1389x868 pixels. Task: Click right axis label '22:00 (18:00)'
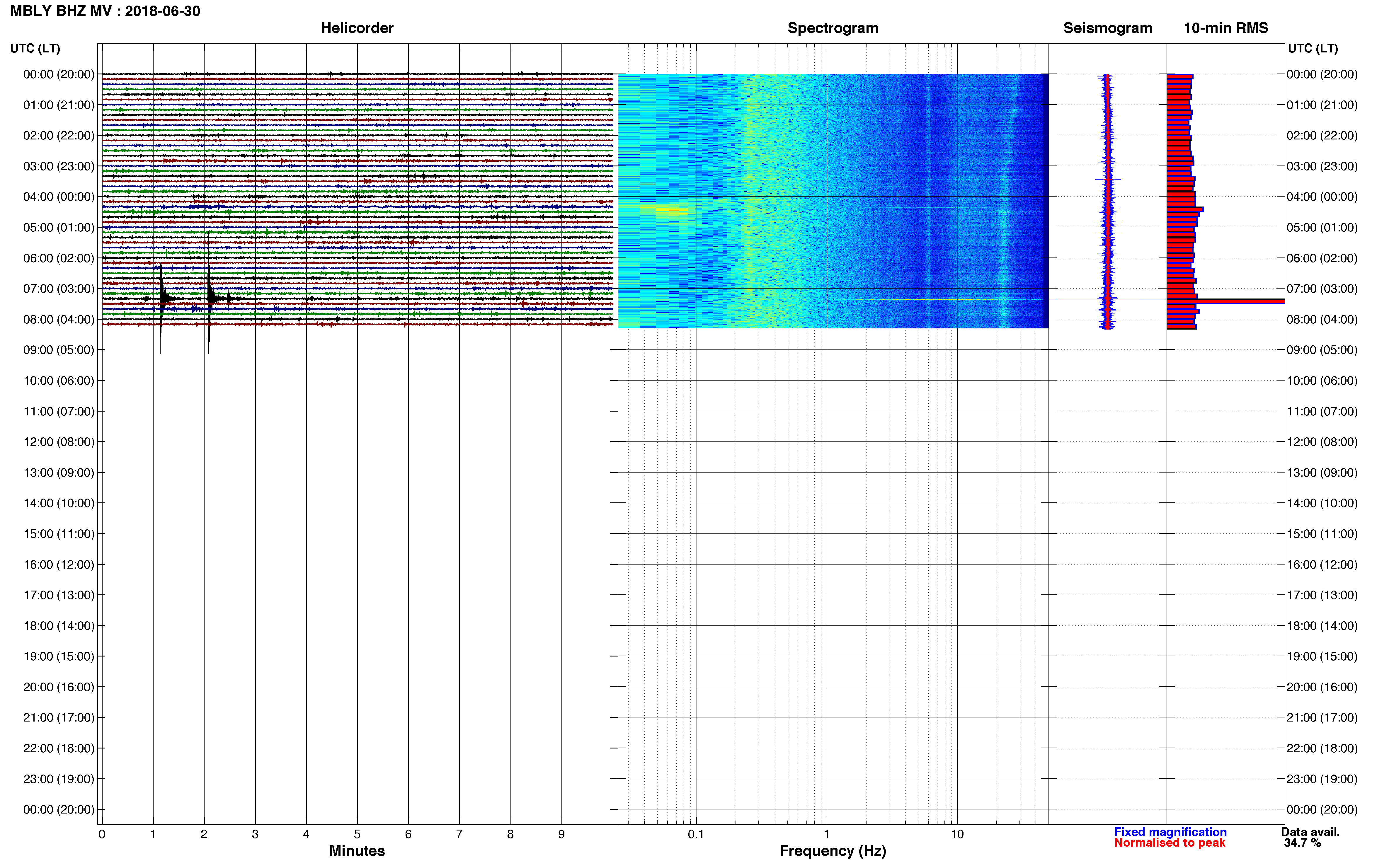point(1322,748)
